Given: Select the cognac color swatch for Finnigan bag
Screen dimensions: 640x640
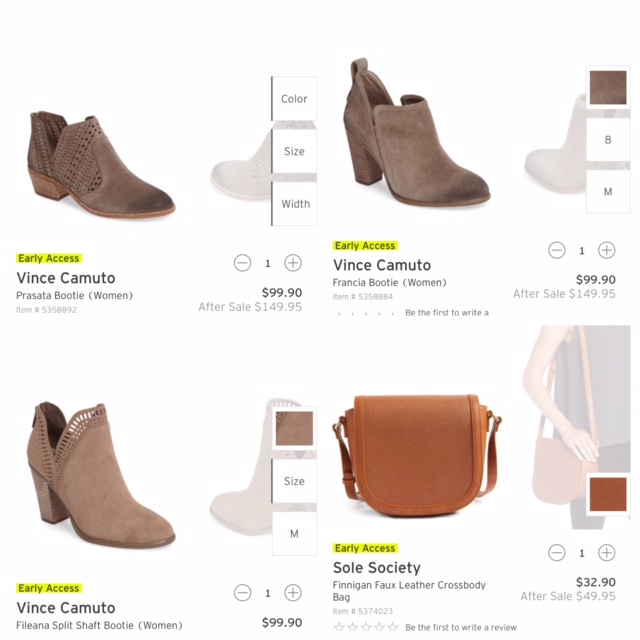Looking at the screenshot, I should (608, 494).
